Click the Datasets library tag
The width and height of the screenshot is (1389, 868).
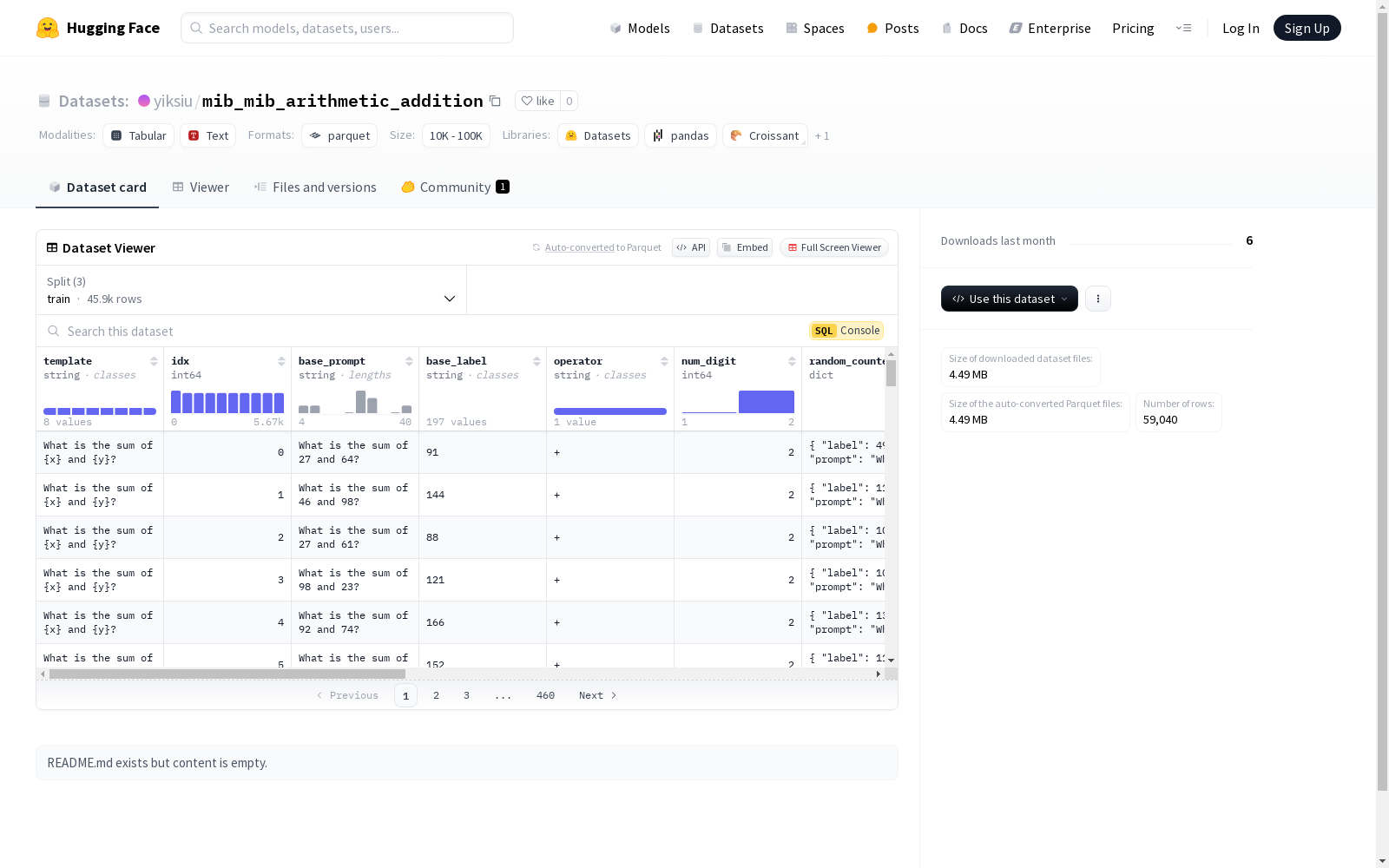tap(598, 135)
